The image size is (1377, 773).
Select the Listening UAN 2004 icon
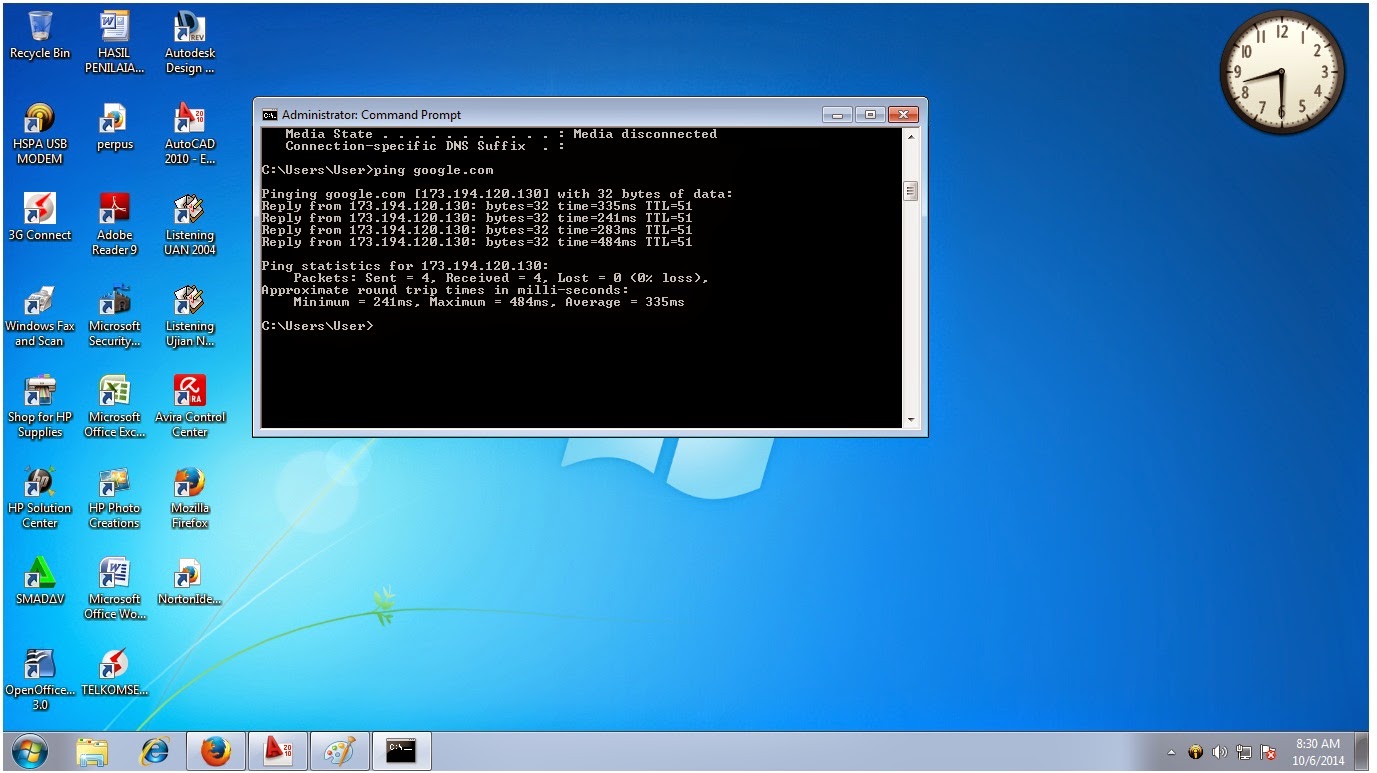[x=189, y=225]
